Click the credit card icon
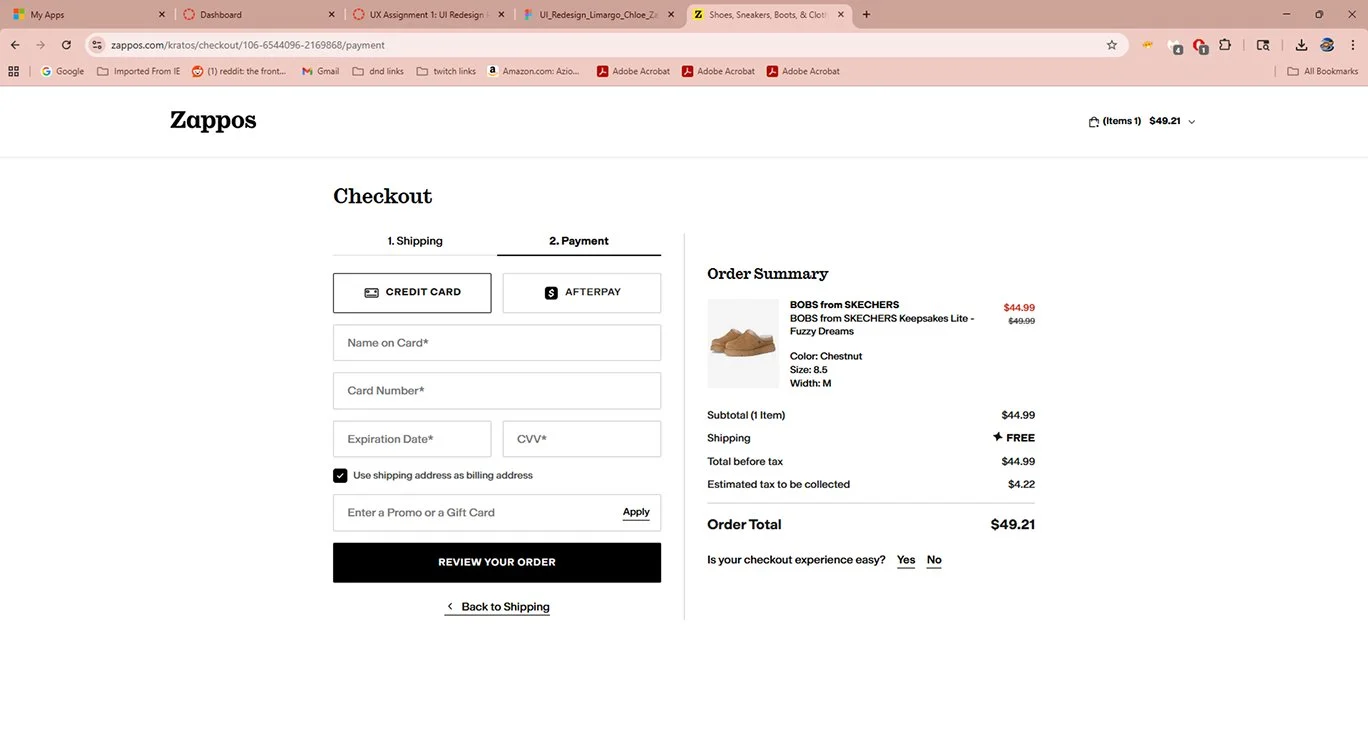This screenshot has width=1368, height=736. pyautogui.click(x=371, y=293)
